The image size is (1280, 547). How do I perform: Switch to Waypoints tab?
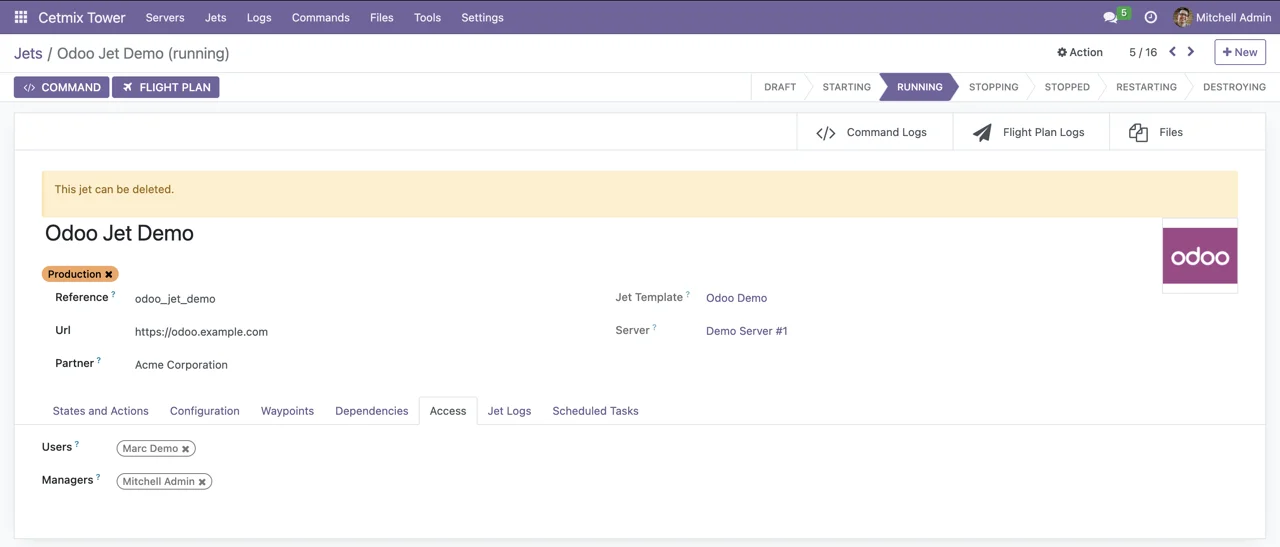287,411
